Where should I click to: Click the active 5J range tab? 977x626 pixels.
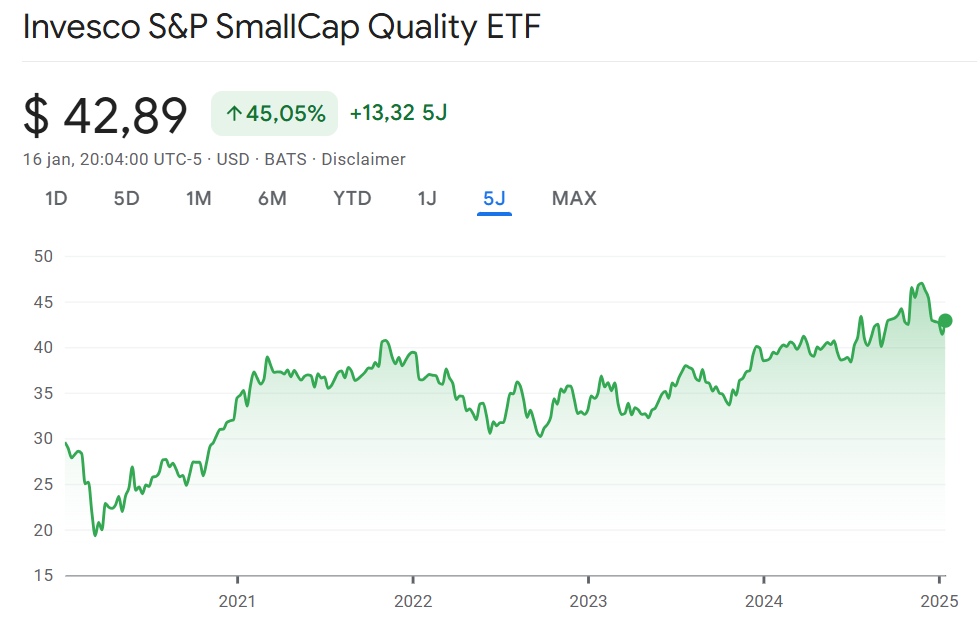[x=494, y=199]
